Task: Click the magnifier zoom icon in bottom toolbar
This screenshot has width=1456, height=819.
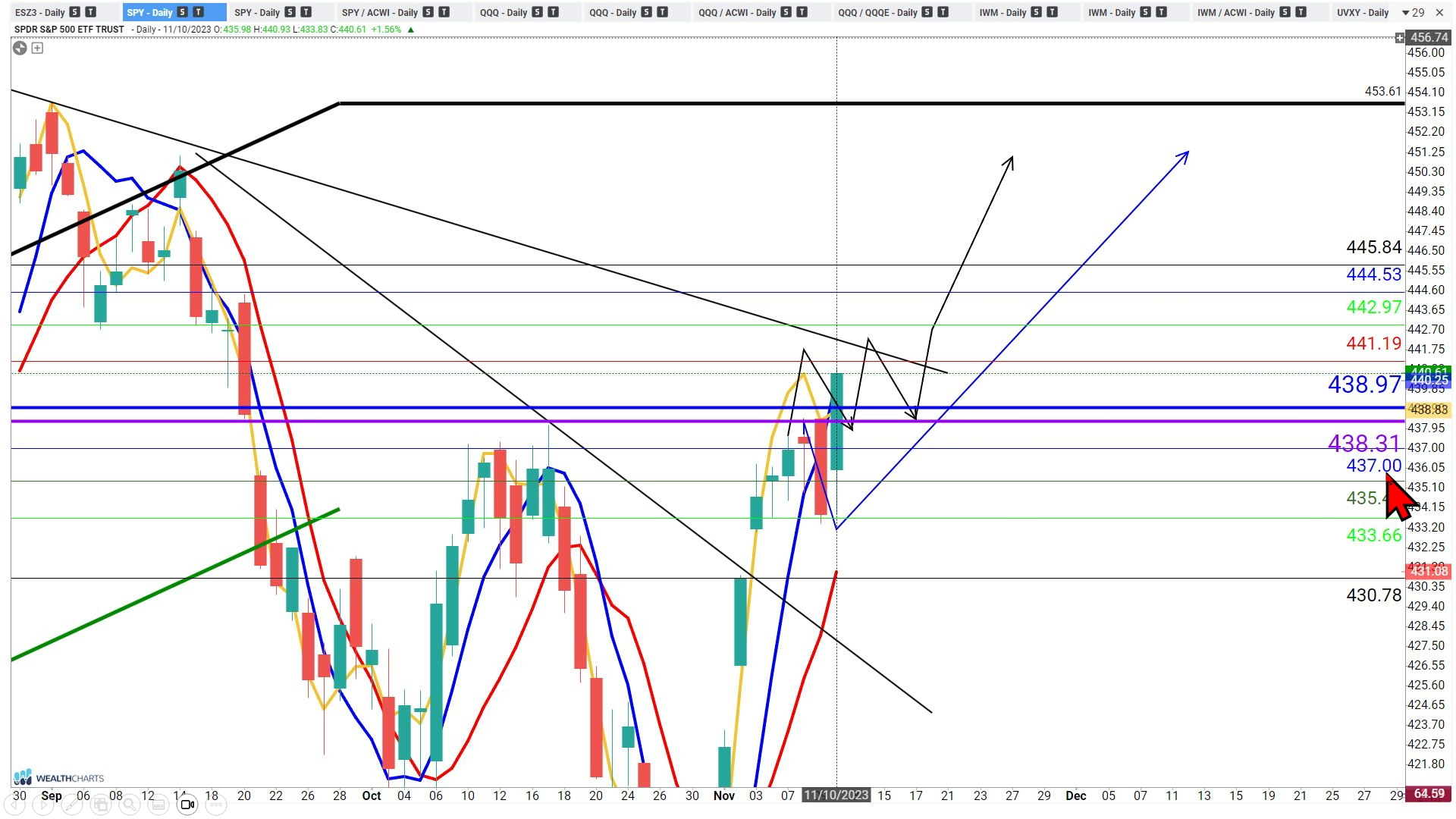Action: (x=130, y=805)
